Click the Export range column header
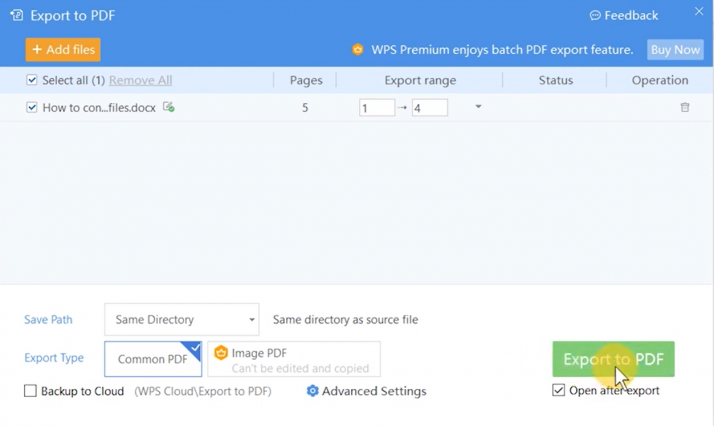Viewport: 714px width, 426px height. [x=420, y=80]
